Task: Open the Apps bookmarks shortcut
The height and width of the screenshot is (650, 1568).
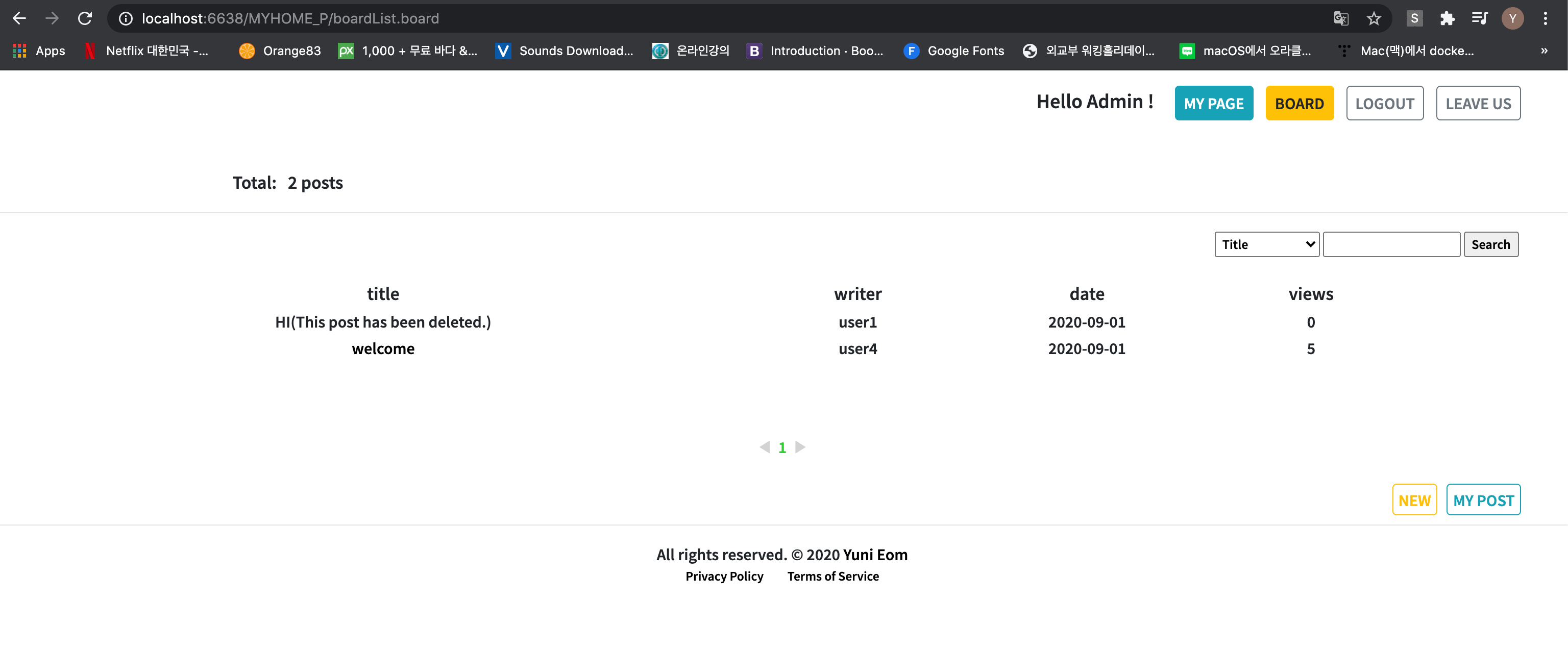Action: 39,51
